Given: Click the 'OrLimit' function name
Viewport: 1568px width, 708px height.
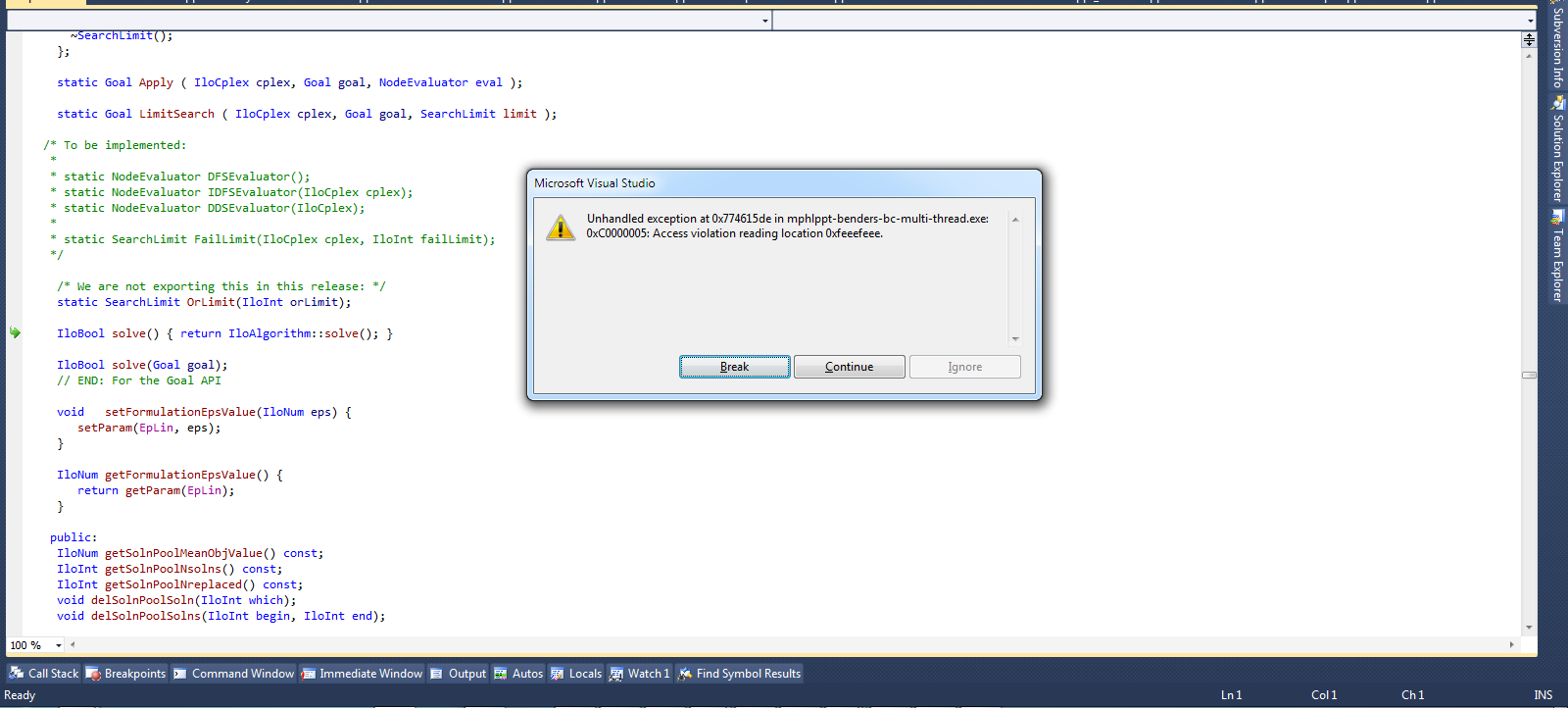Looking at the screenshot, I should coord(211,302).
